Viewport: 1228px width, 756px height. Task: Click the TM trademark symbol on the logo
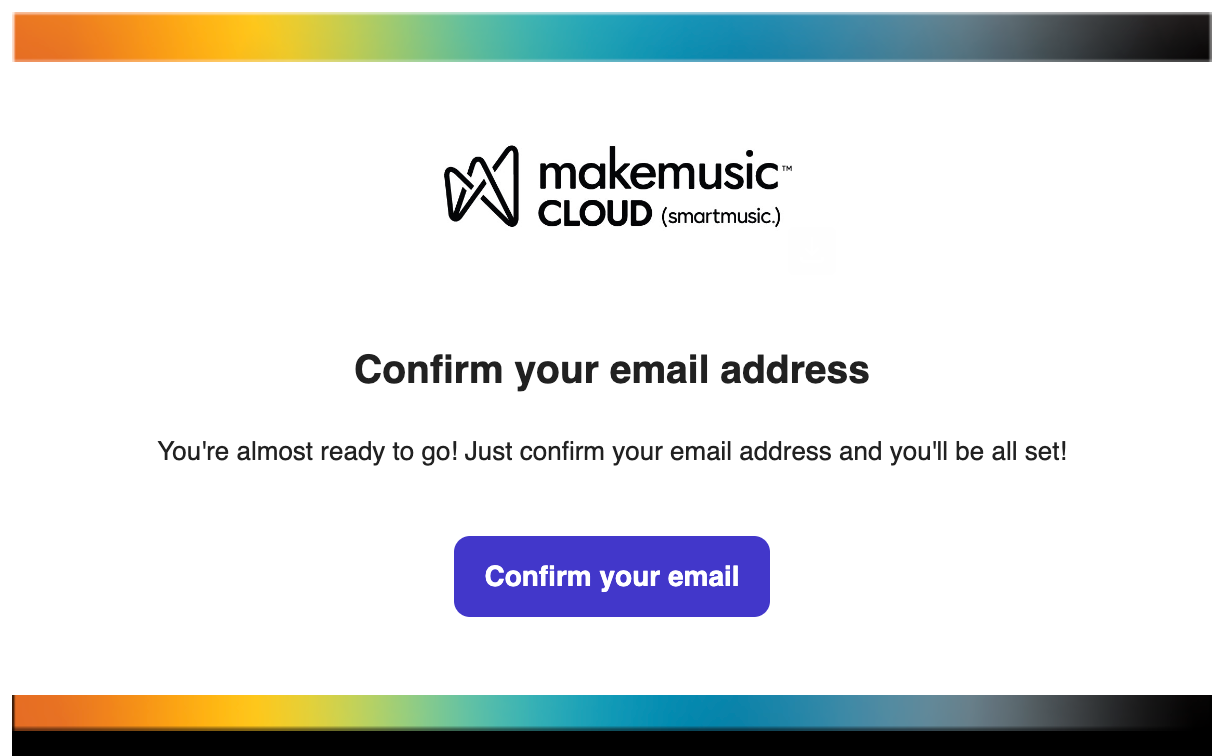[x=786, y=170]
